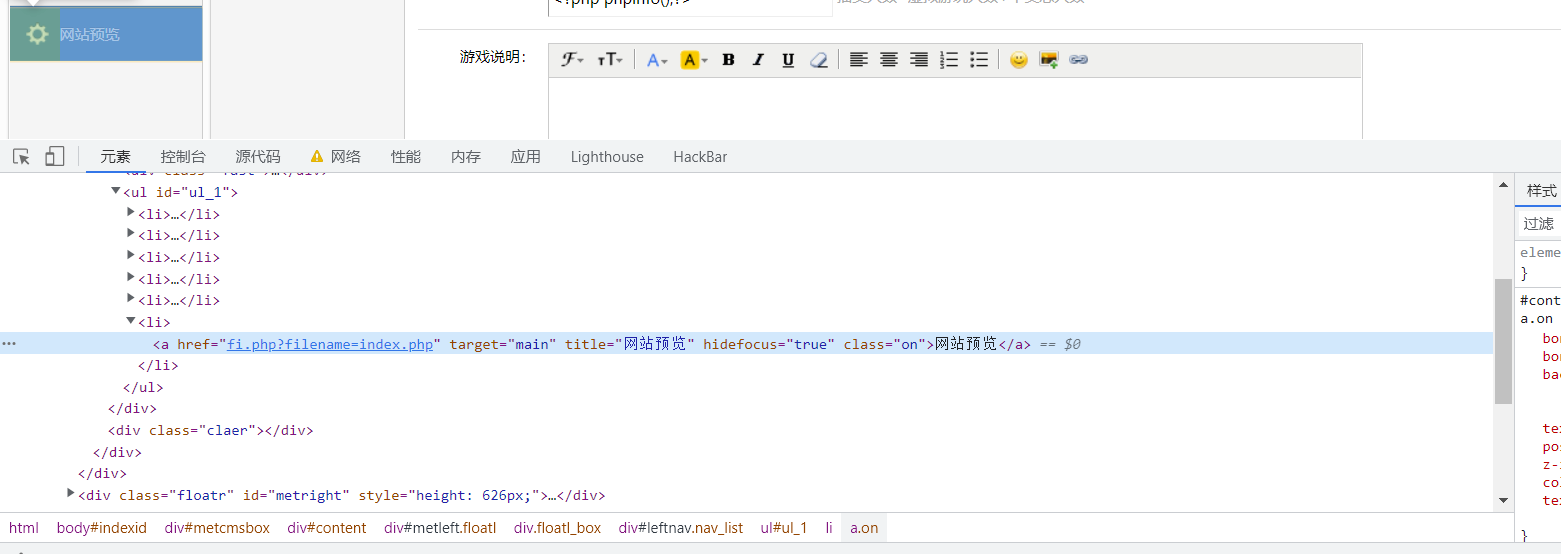The image size is (1561, 554).
Task: Click the gear icon beside 网站预览
Action: coord(37,34)
